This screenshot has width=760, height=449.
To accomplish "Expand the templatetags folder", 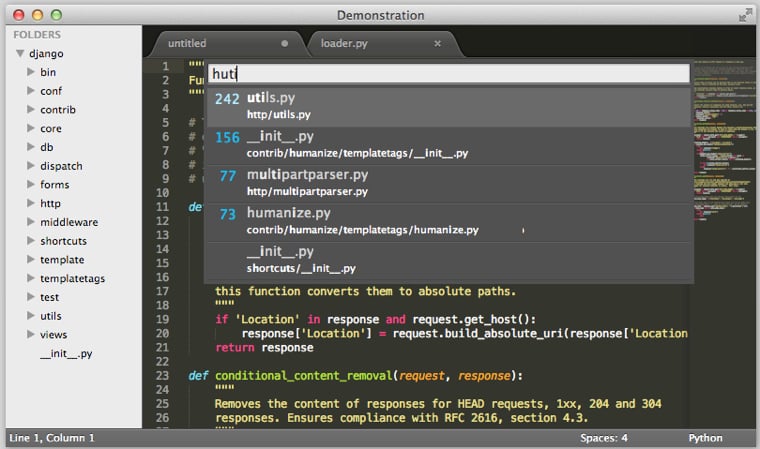I will tap(31, 279).
